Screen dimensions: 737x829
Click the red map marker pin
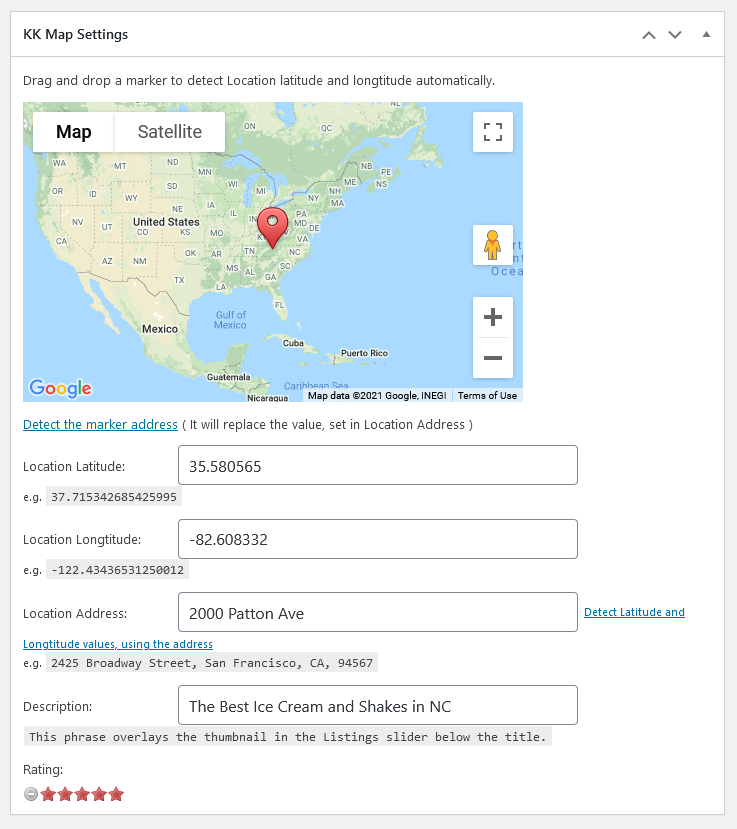pos(272,228)
